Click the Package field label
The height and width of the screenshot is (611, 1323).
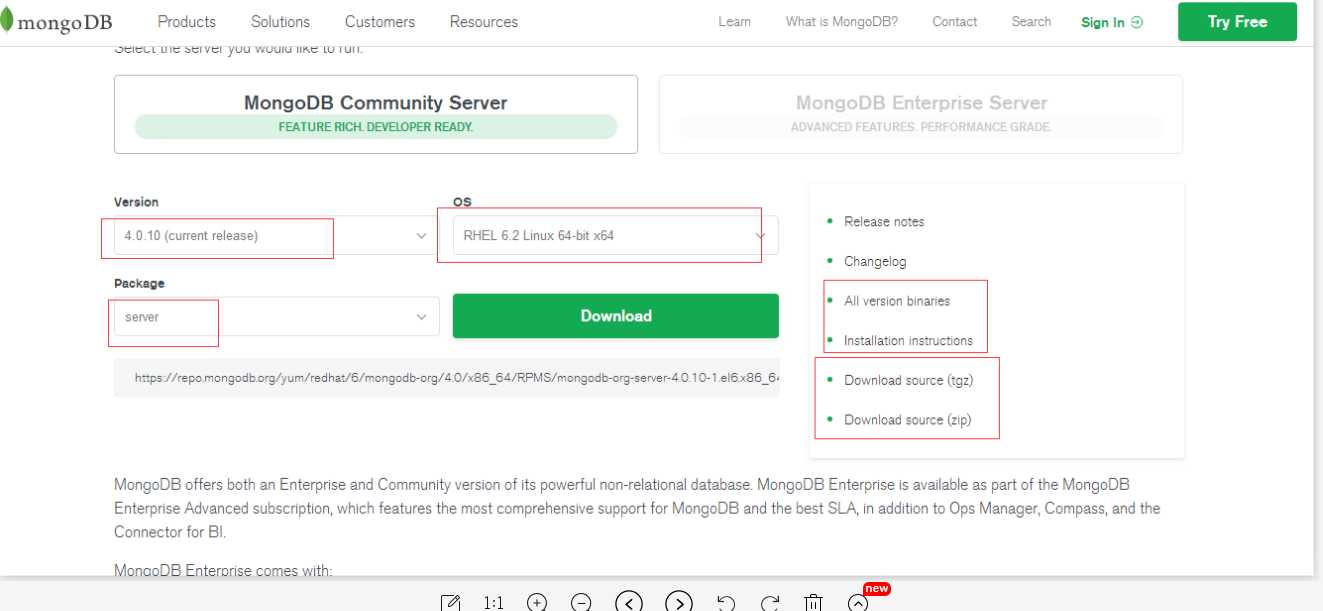[139, 284]
